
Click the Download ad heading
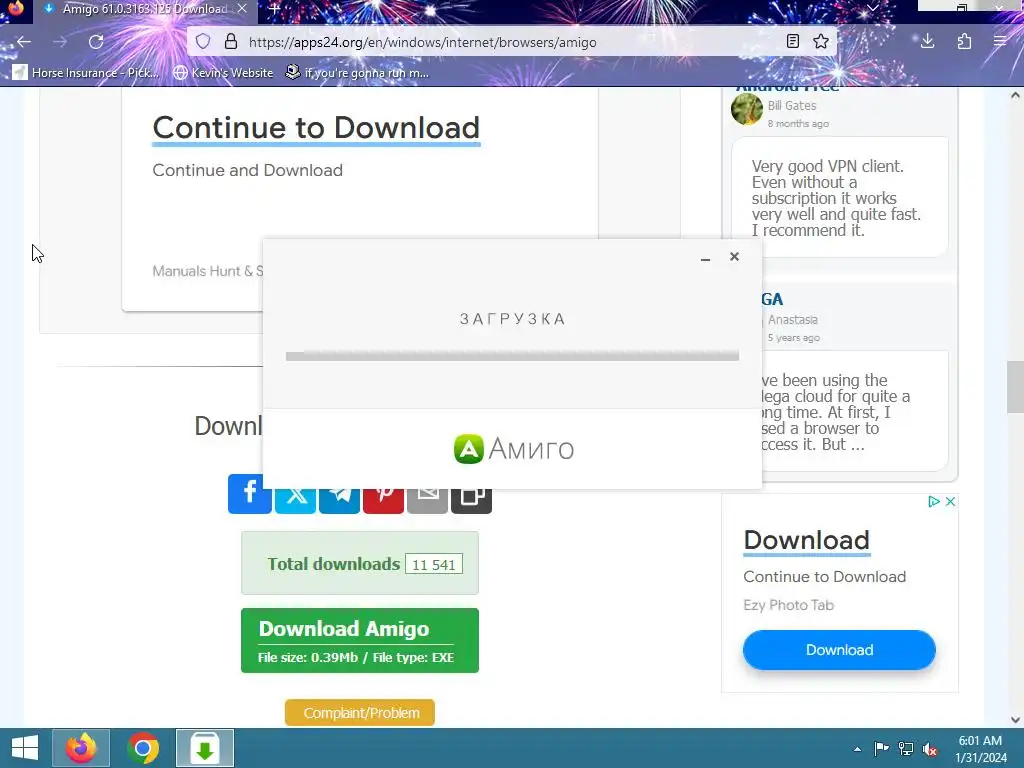[x=807, y=540]
